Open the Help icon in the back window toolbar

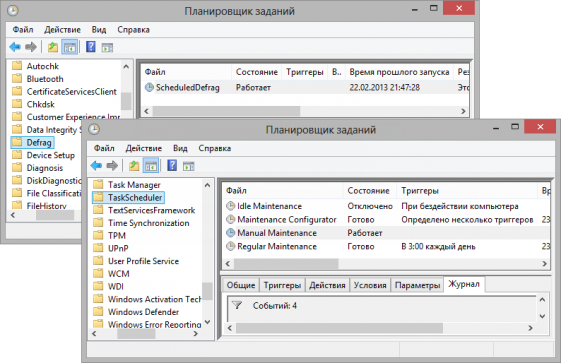(x=91, y=46)
